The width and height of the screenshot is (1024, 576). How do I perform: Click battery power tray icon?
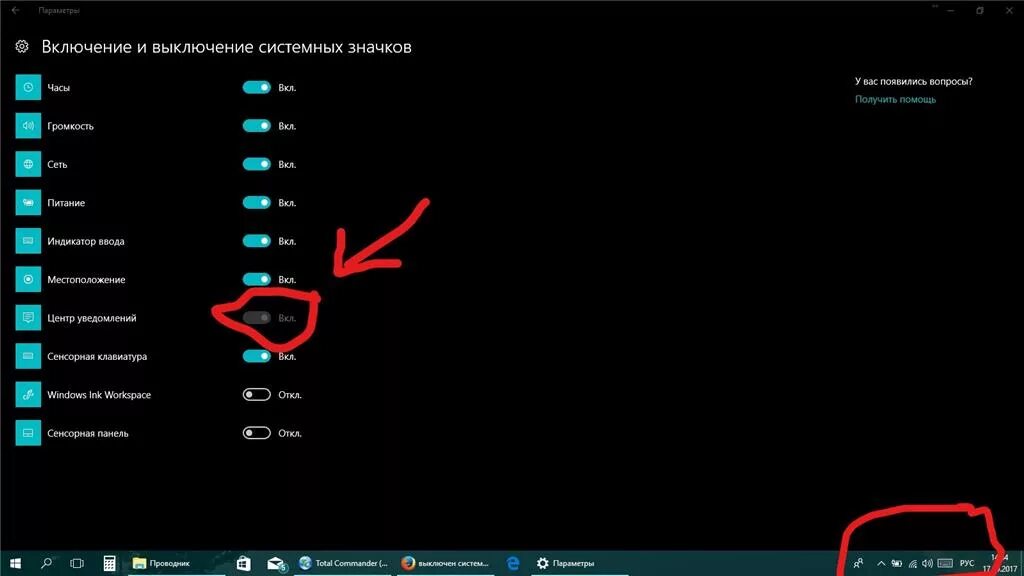[897, 563]
